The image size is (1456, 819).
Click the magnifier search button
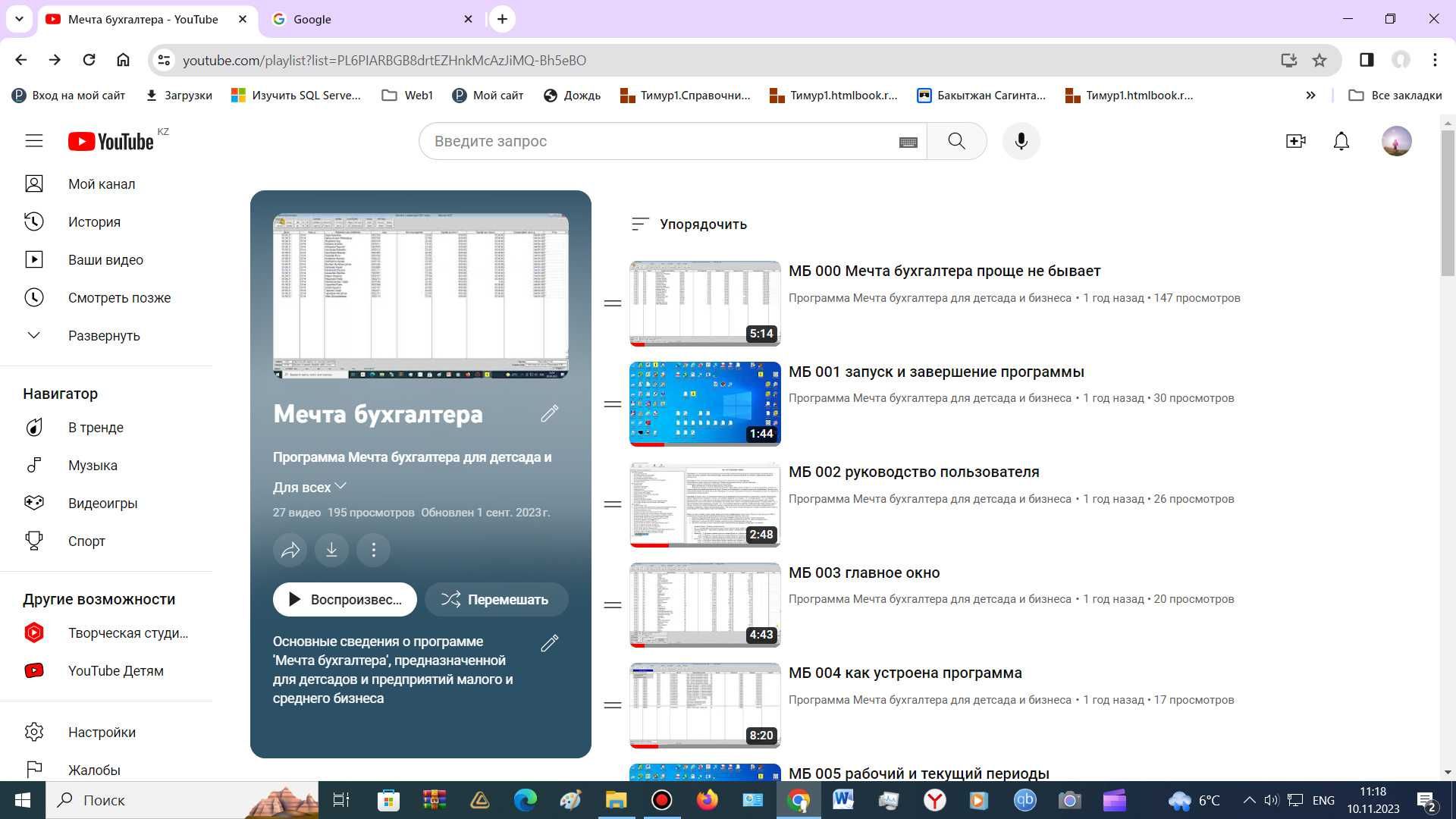956,141
